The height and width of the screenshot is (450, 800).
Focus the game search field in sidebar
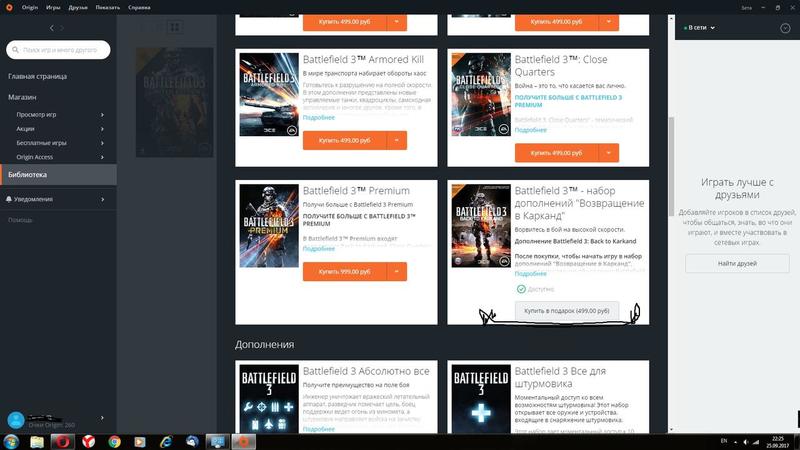click(58, 49)
